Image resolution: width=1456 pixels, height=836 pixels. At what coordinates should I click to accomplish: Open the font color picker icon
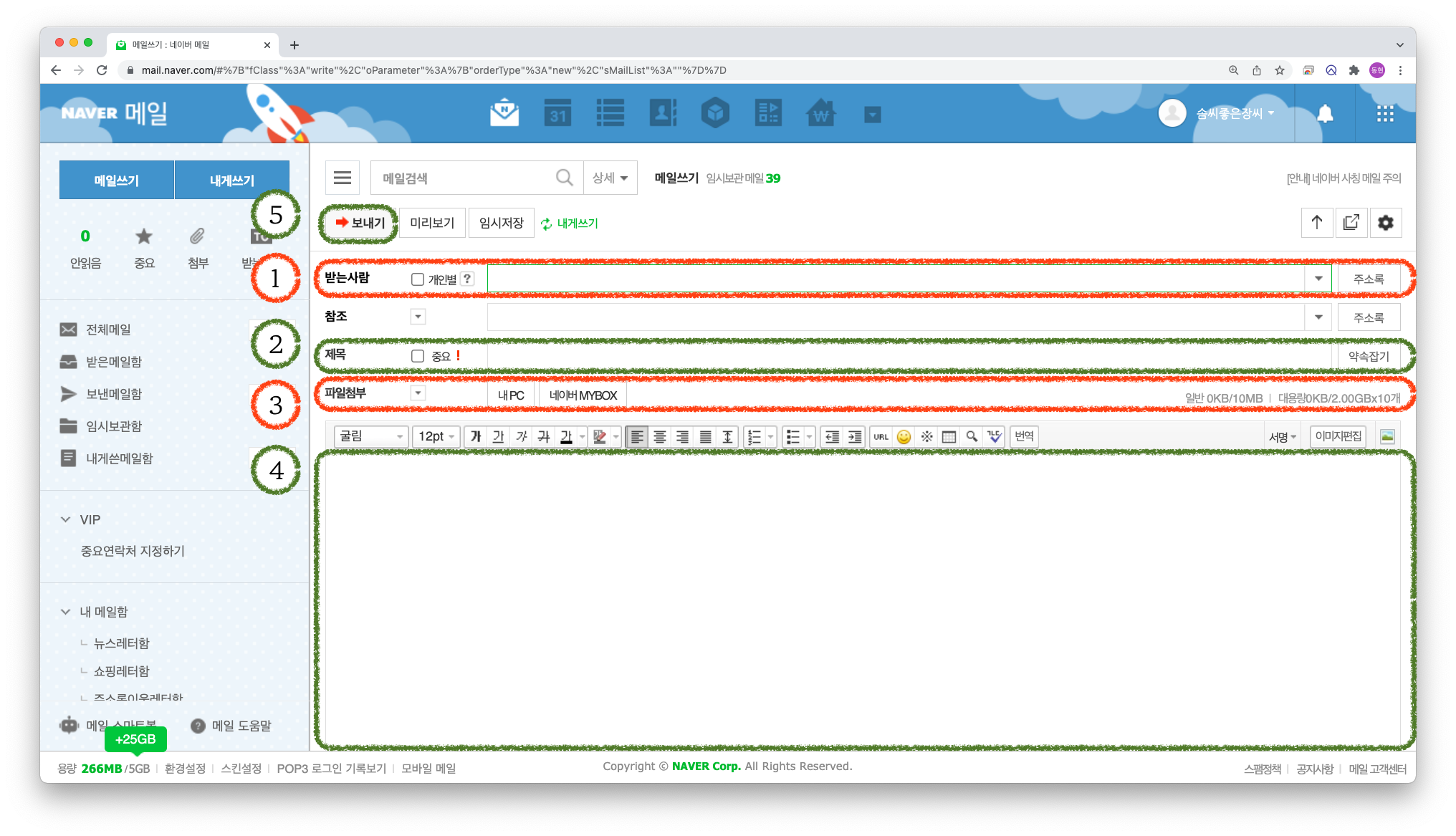click(566, 437)
